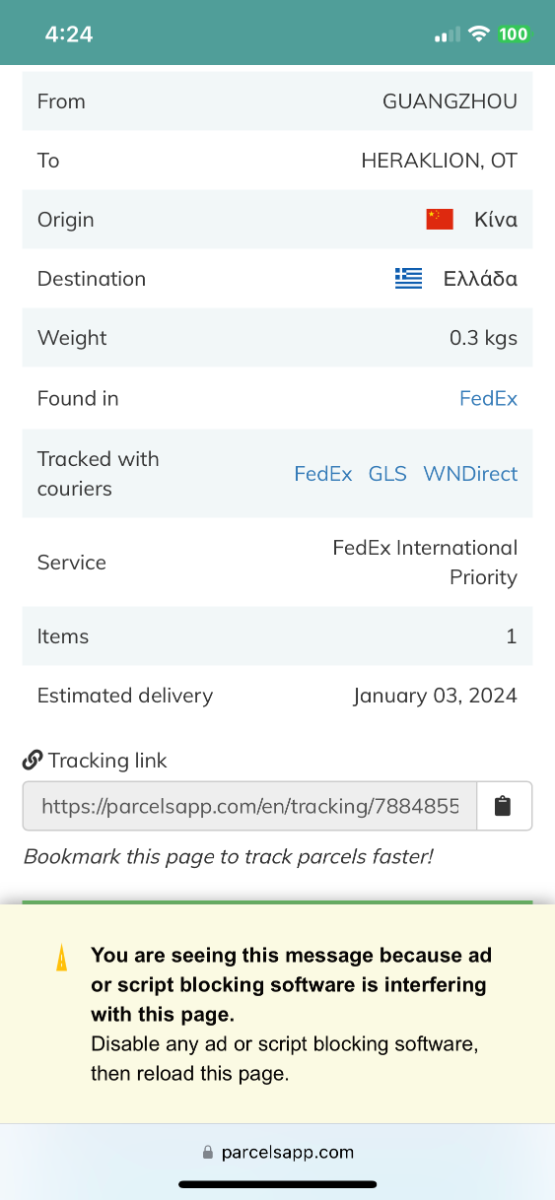The height and width of the screenshot is (1200, 555).
Task: Open the FedEx link in Found in row
Action: coord(488,398)
